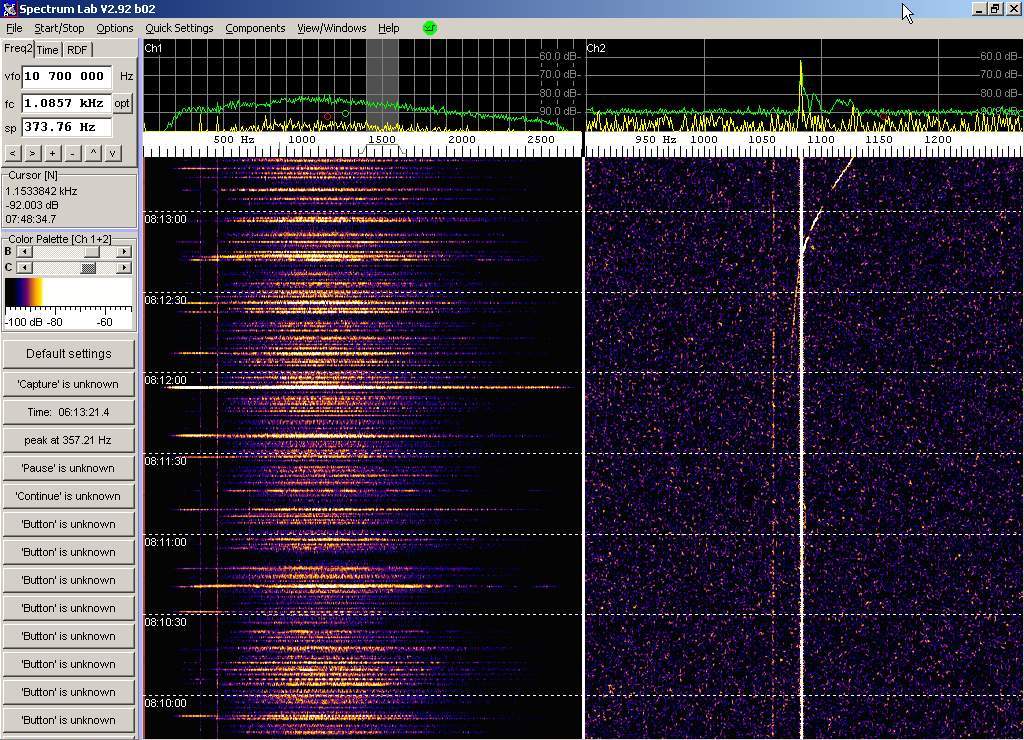Switch to the RDF tab
This screenshot has height=740, width=1024.
coord(77,50)
